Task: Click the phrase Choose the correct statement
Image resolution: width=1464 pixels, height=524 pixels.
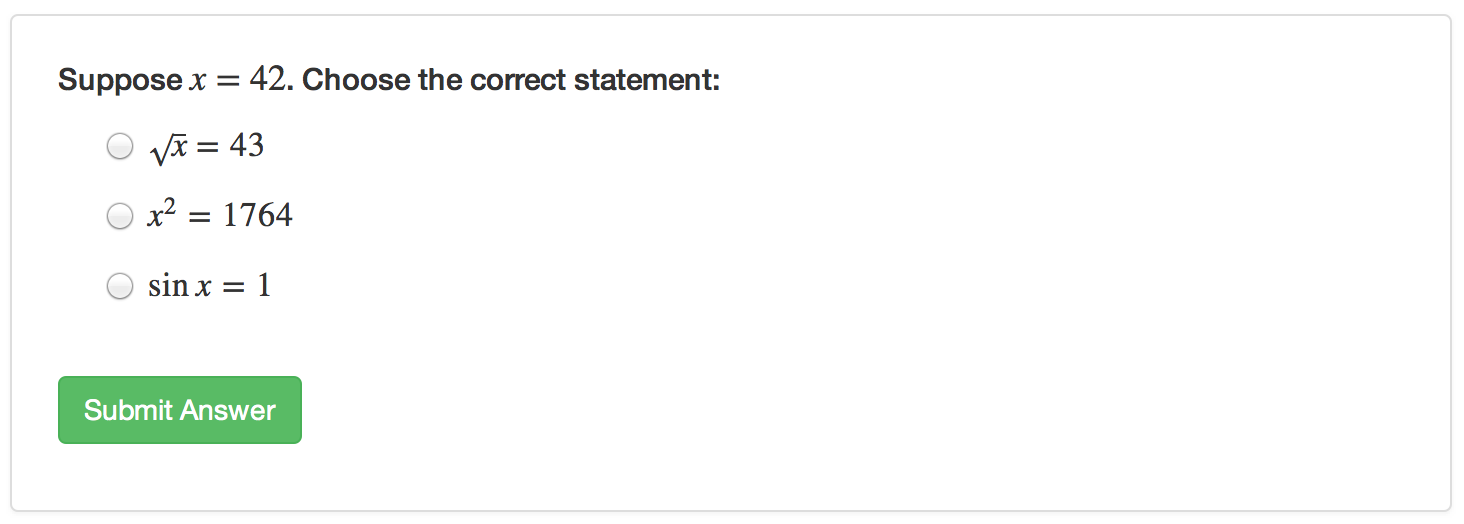Action: (510, 80)
